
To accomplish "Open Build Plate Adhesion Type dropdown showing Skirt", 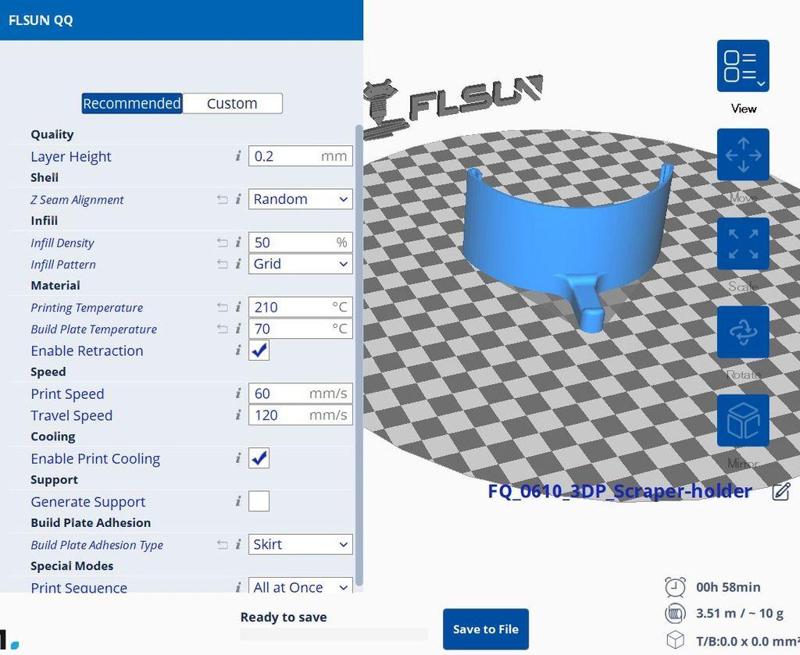I will pos(301,544).
